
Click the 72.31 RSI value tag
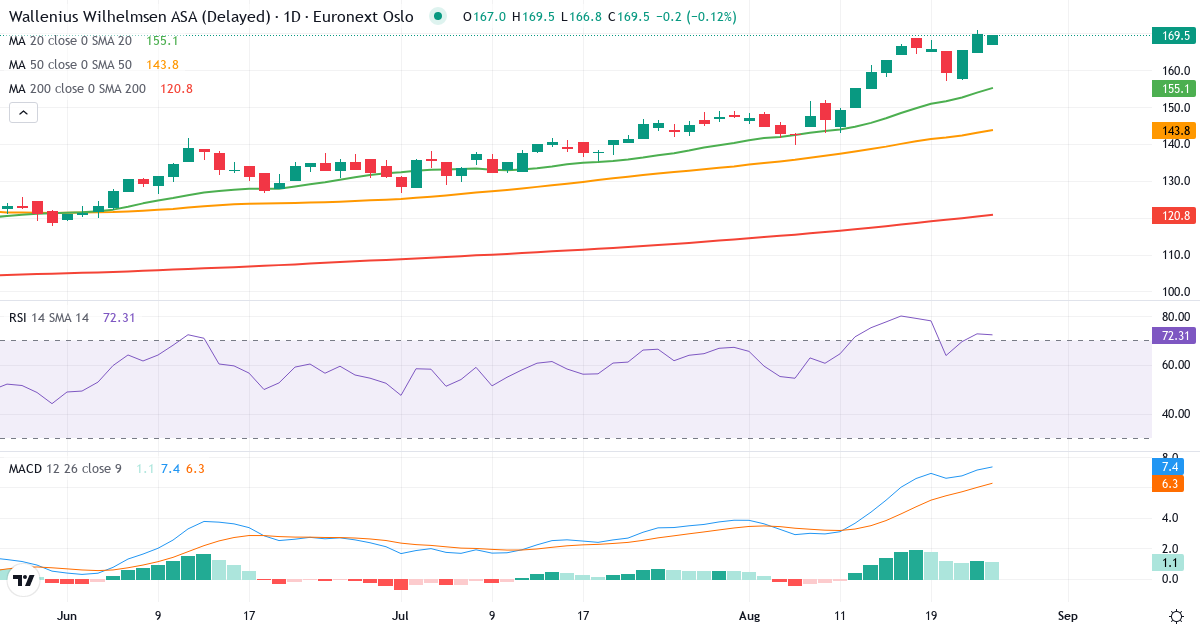(1173, 336)
